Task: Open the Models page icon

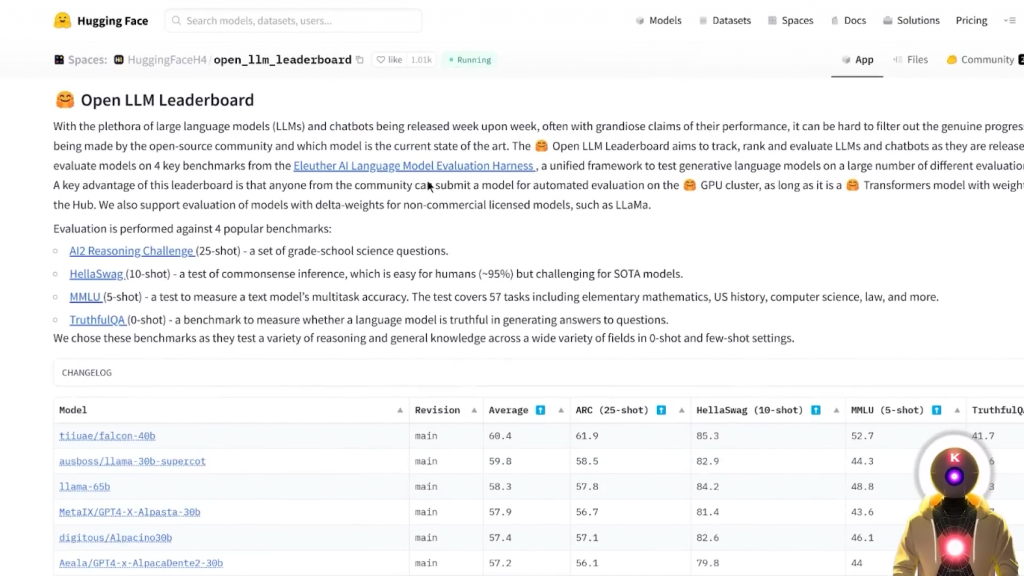Action: (x=640, y=21)
